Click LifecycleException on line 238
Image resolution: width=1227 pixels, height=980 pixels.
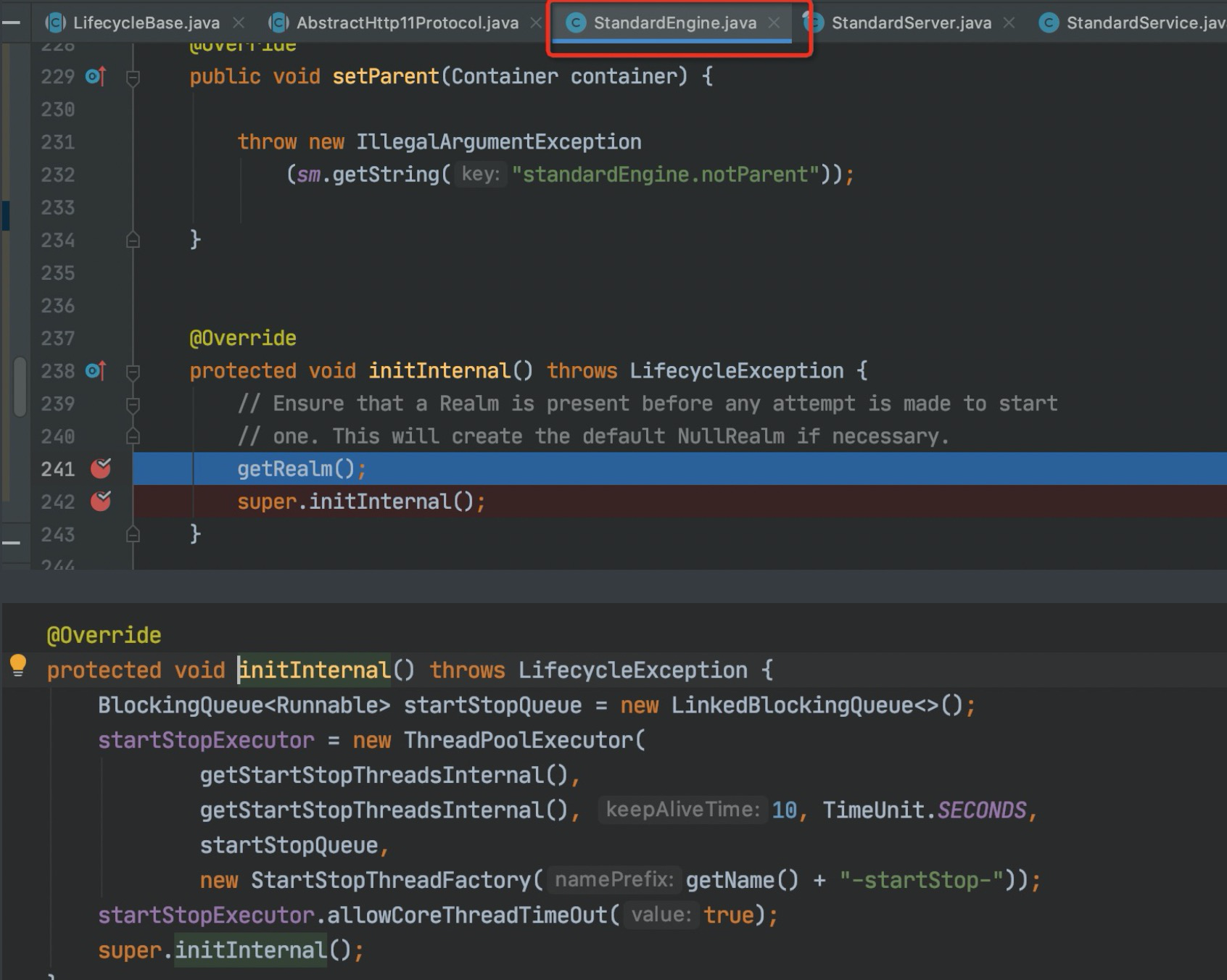click(736, 371)
